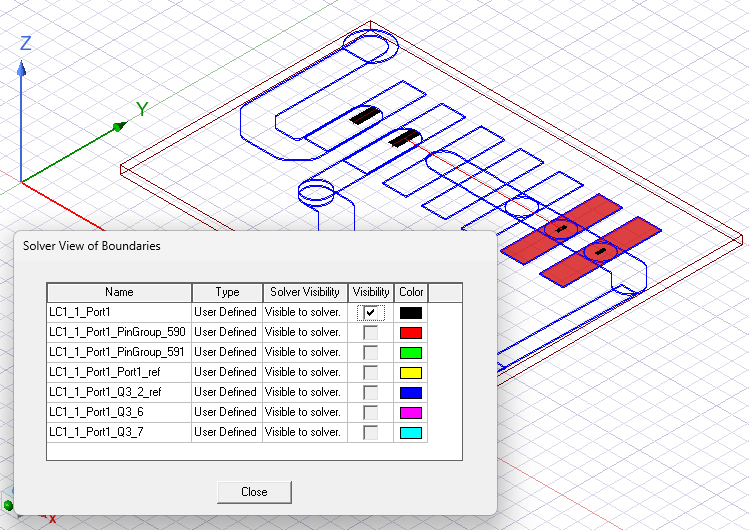Click the magenta color swatch

click(x=411, y=413)
